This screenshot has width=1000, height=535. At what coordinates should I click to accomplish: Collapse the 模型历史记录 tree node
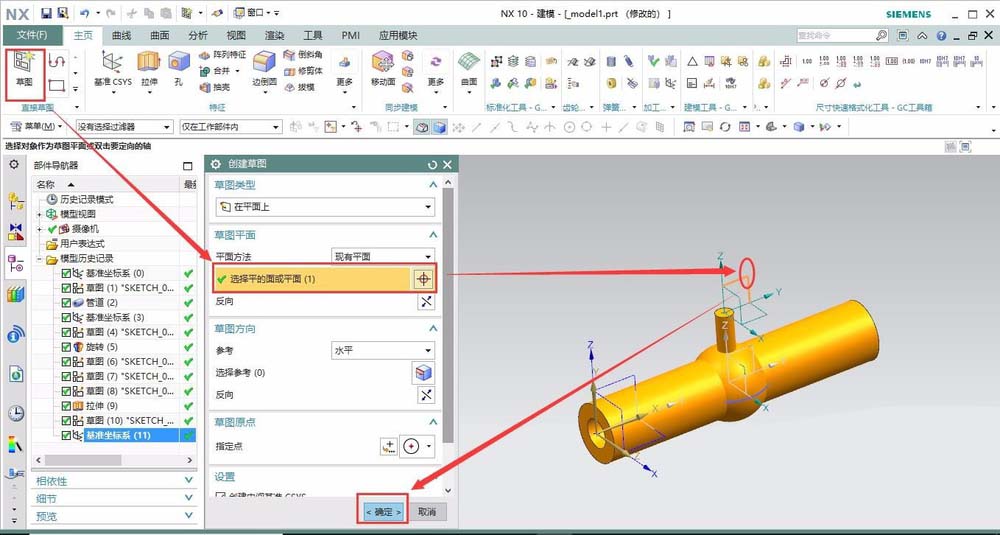pos(40,258)
